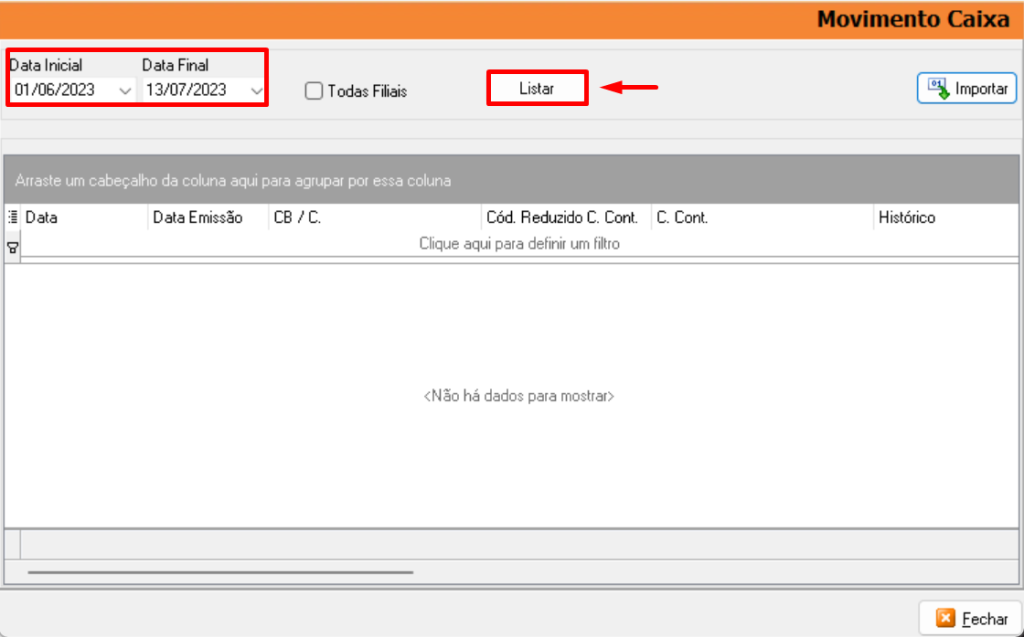Click the Importar button

[x=967, y=88]
